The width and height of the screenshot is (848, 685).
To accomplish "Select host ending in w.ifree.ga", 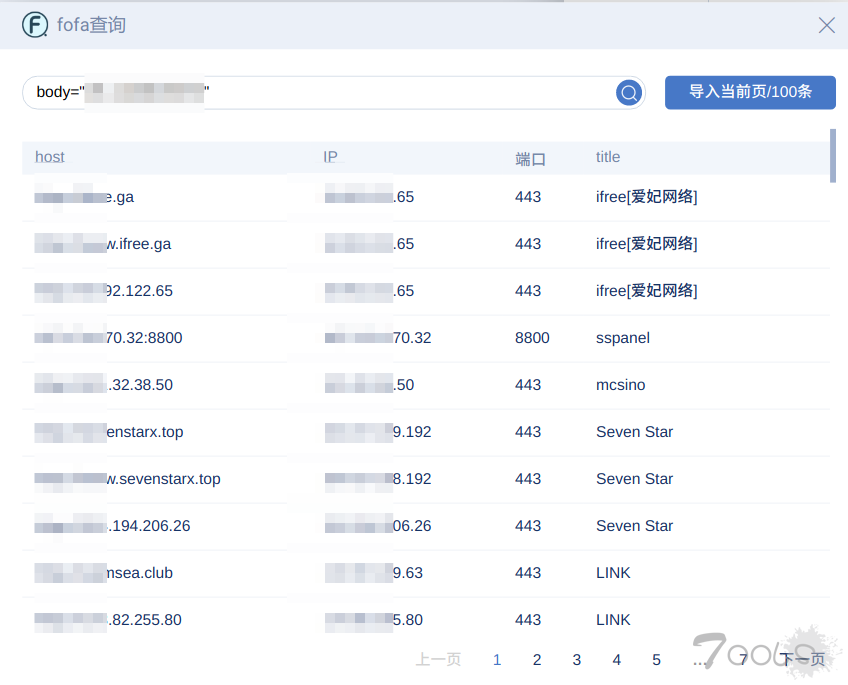I will 103,244.
